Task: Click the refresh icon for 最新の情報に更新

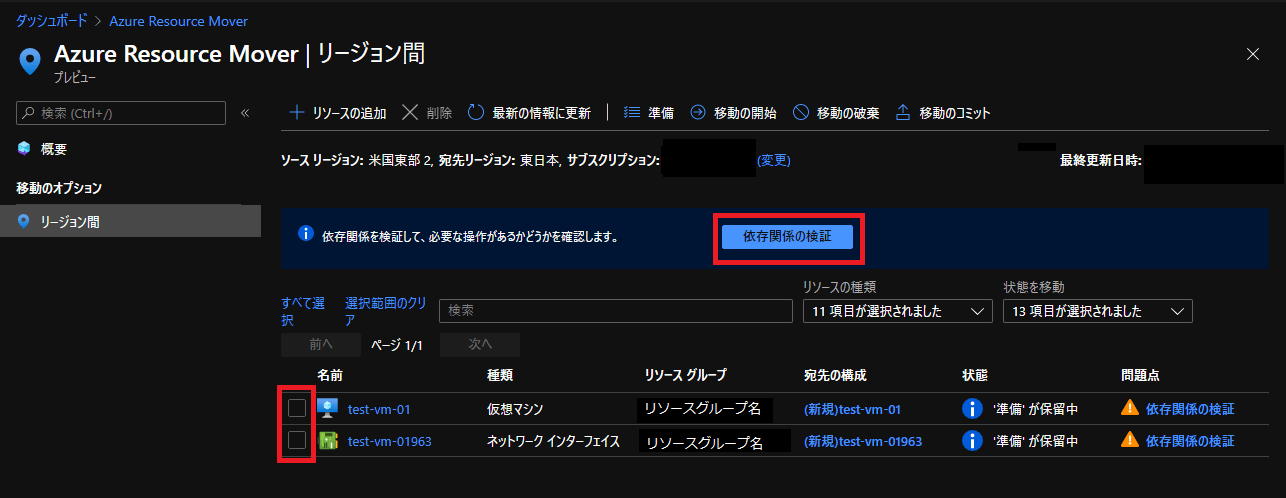Action: [476, 113]
